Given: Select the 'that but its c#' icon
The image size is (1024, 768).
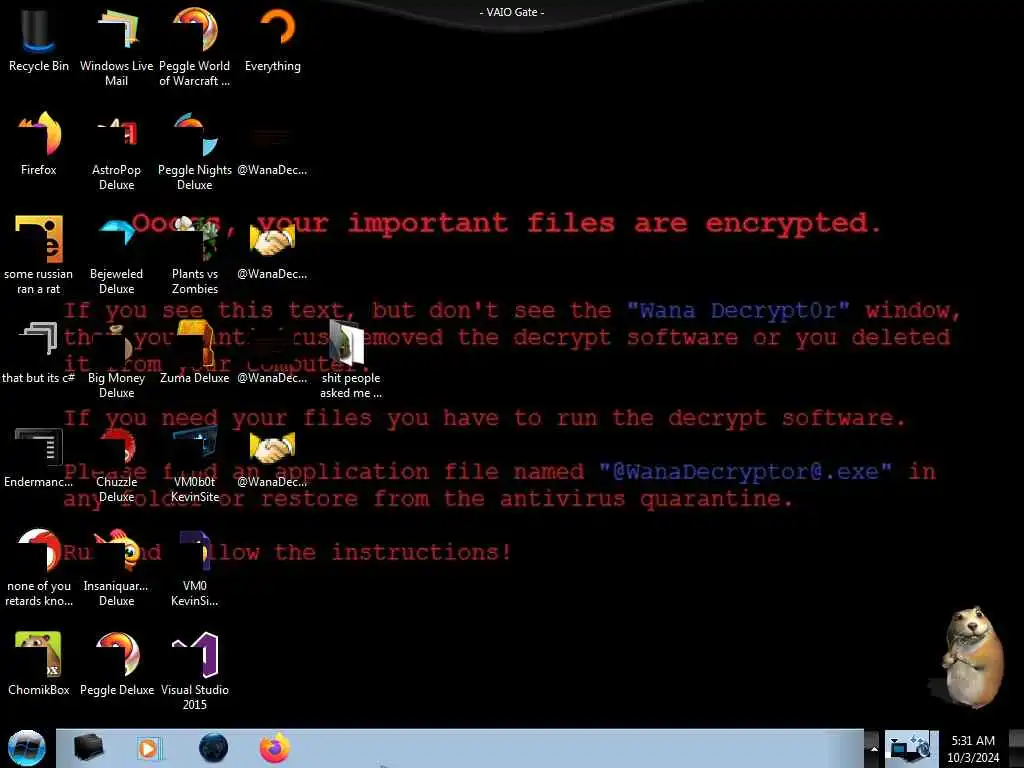Looking at the screenshot, I should (38, 353).
